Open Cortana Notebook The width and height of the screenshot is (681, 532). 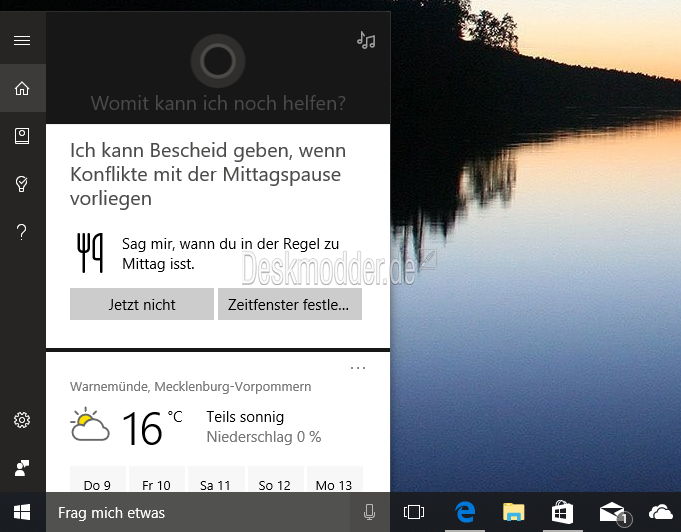(22, 136)
